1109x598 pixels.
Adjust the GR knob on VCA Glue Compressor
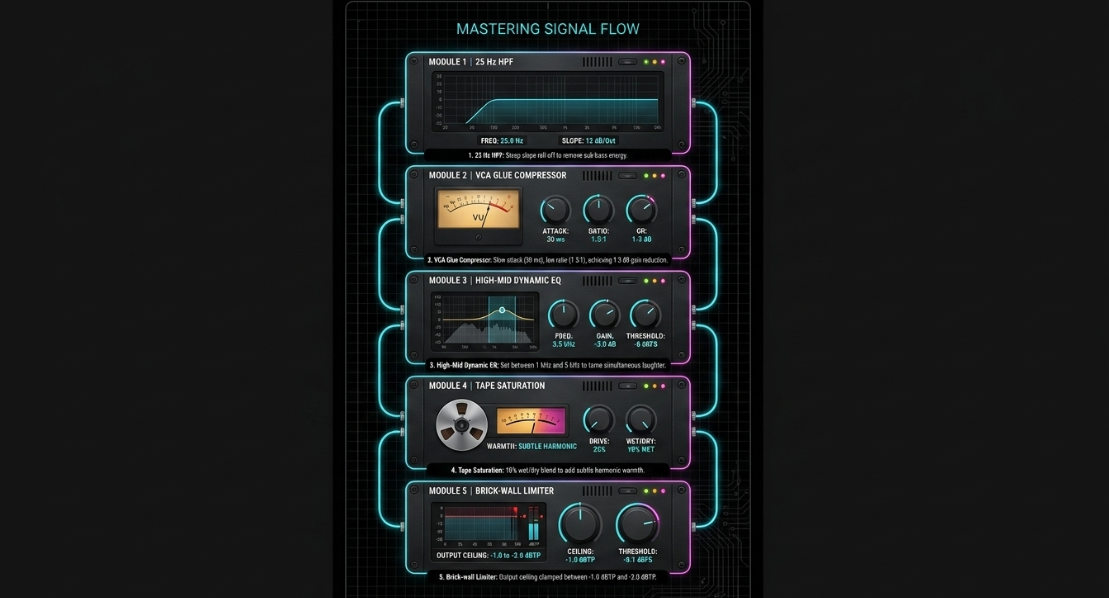(x=641, y=210)
